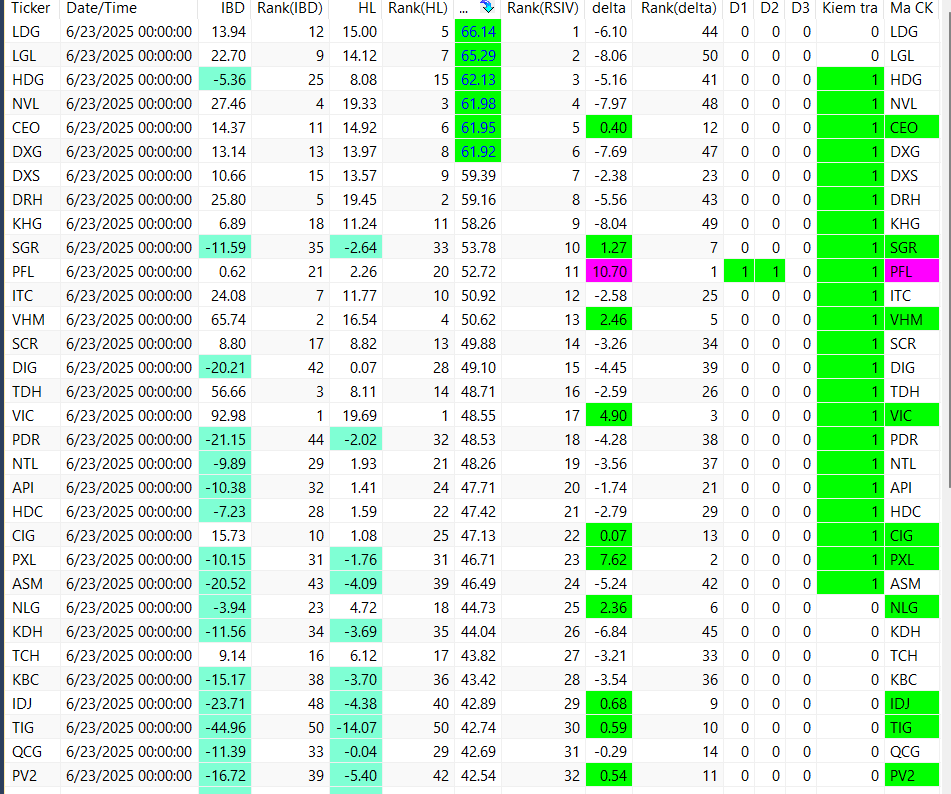Screen dimensions: 951x794
Task: Select the CEO ticker cell
Action: (x=33, y=128)
